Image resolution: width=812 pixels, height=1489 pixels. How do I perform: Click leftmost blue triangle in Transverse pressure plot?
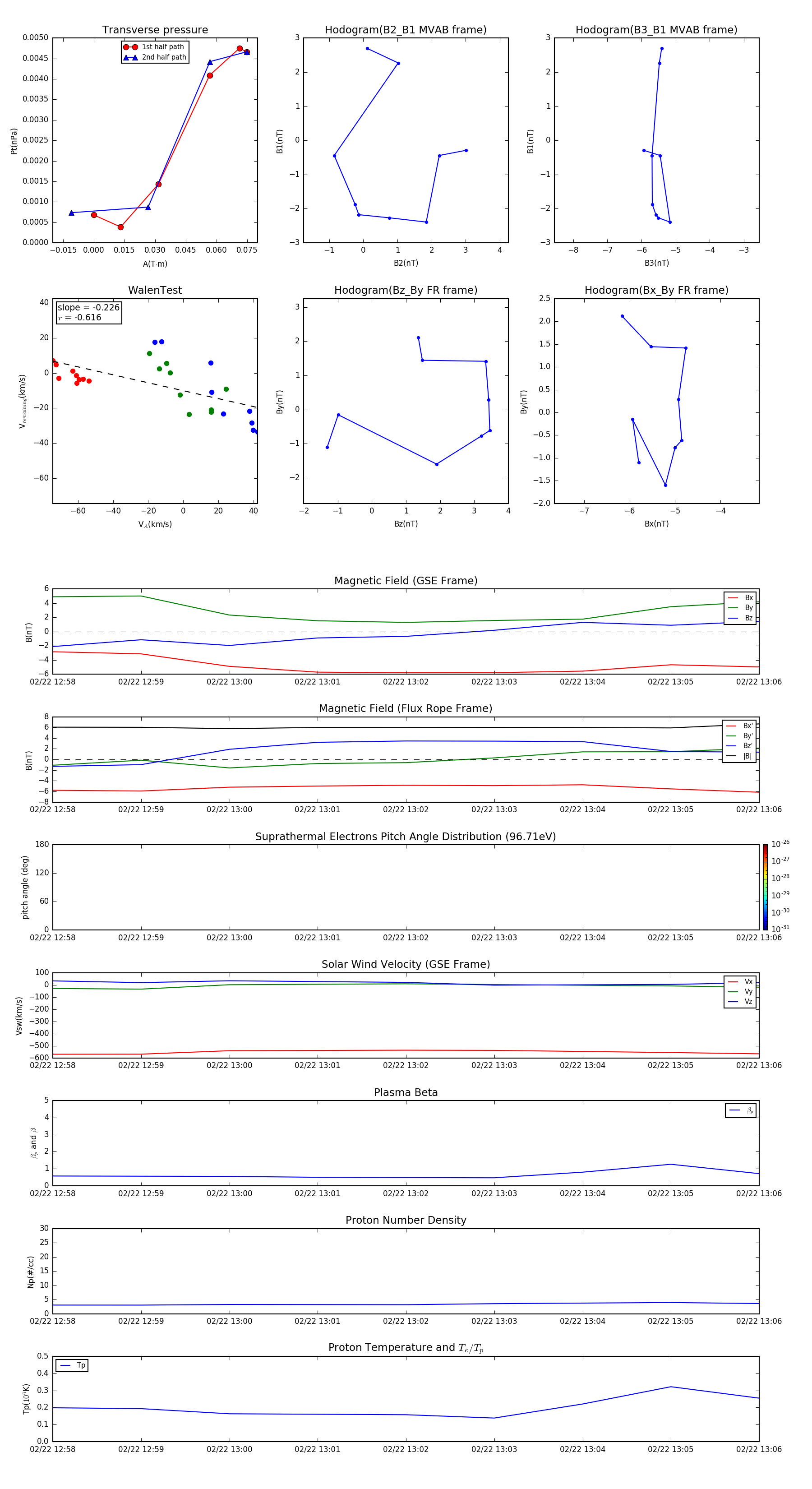point(72,213)
